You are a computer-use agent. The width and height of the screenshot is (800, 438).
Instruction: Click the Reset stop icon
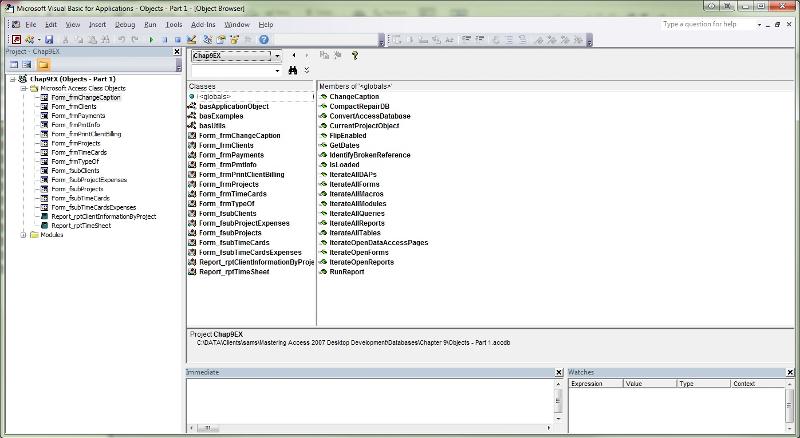tap(178, 39)
